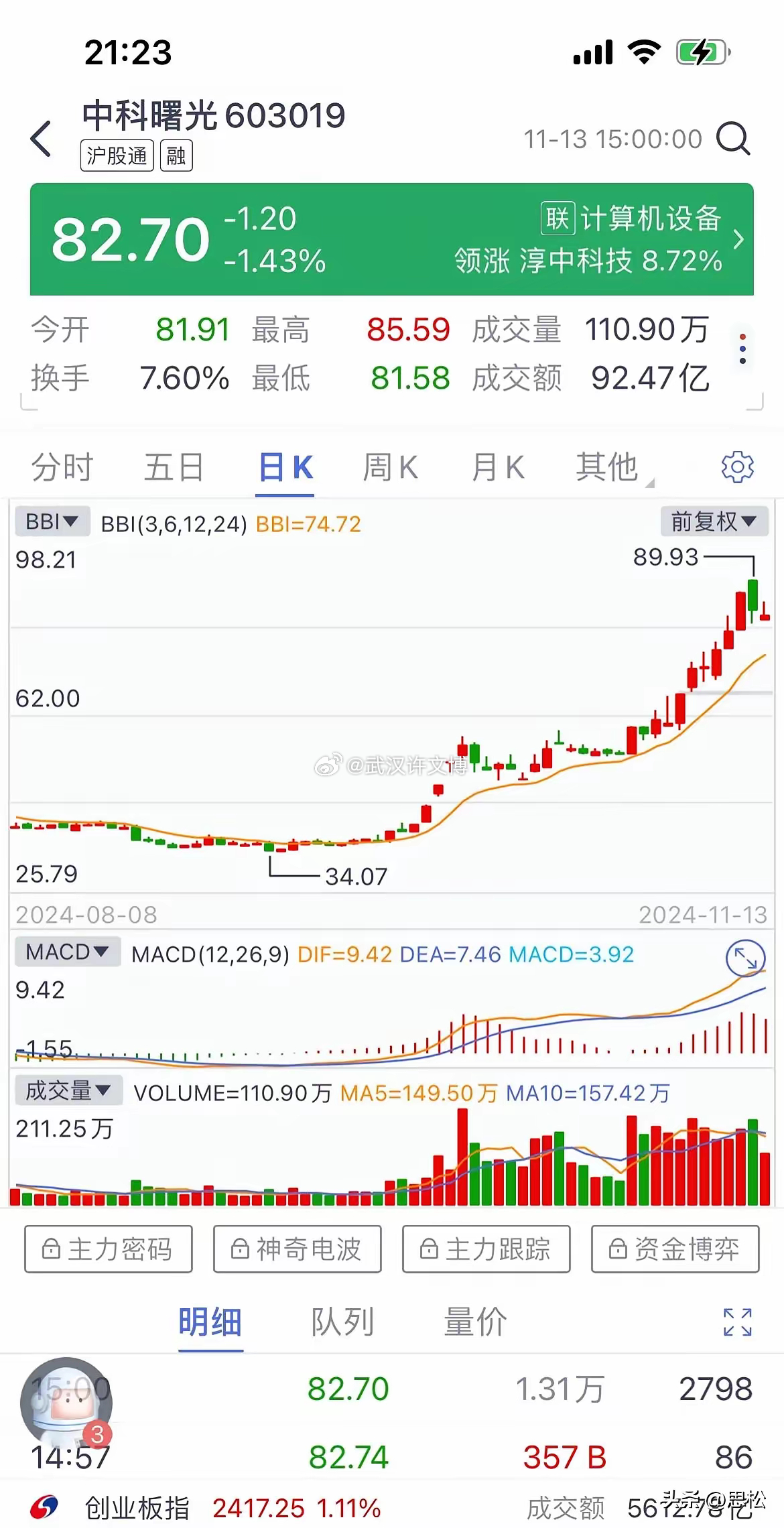Select the 明细 tab
The width and height of the screenshot is (784, 1528).
(210, 1322)
